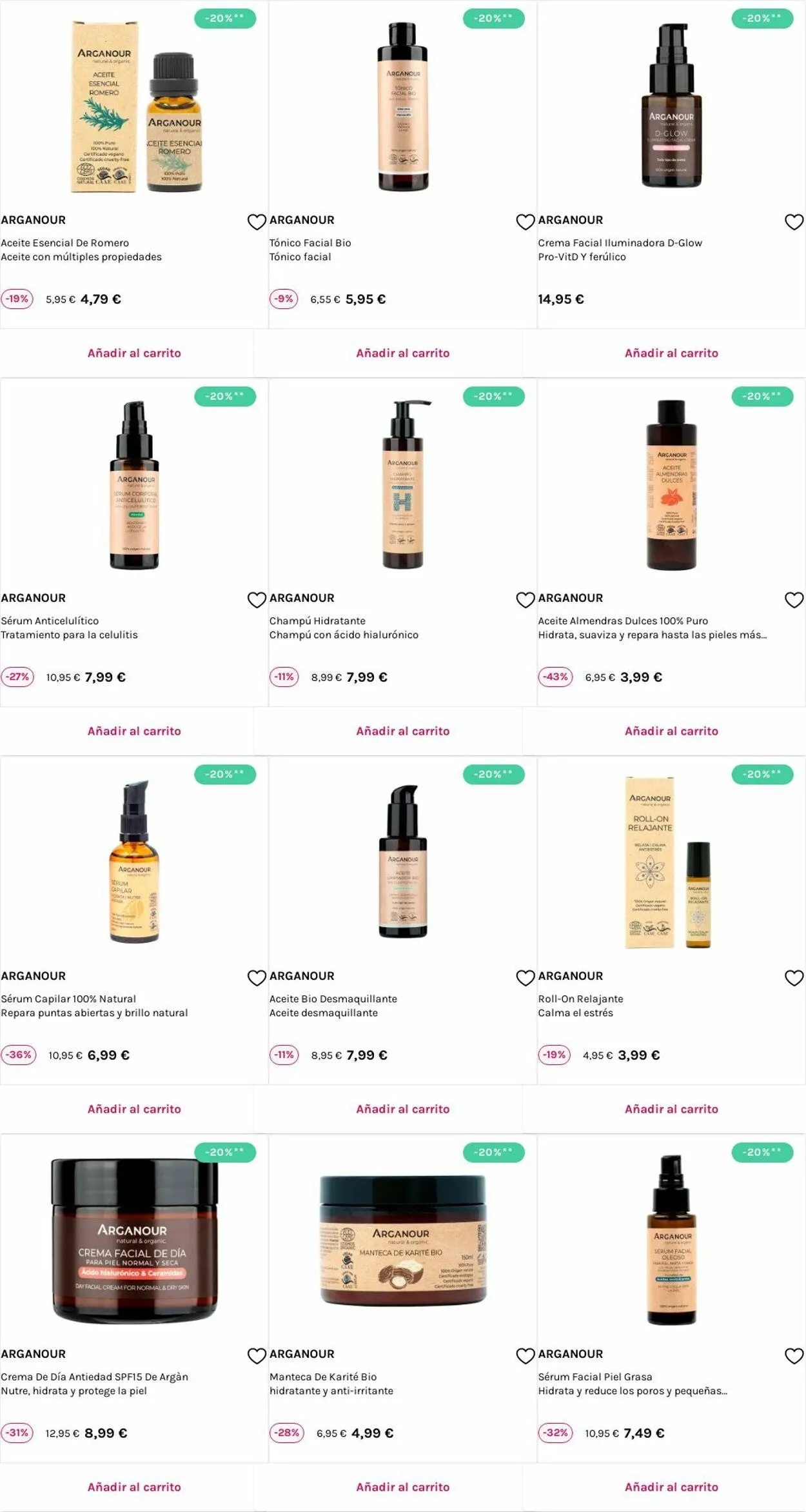Add Sérum Facial Piel Grasa to cart
The width and height of the screenshot is (806, 1512).
(x=671, y=1487)
